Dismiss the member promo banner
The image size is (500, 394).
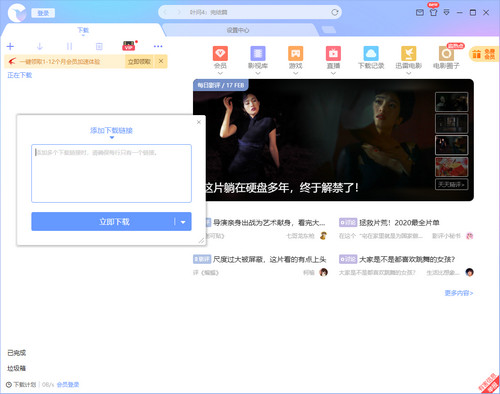coord(161,61)
